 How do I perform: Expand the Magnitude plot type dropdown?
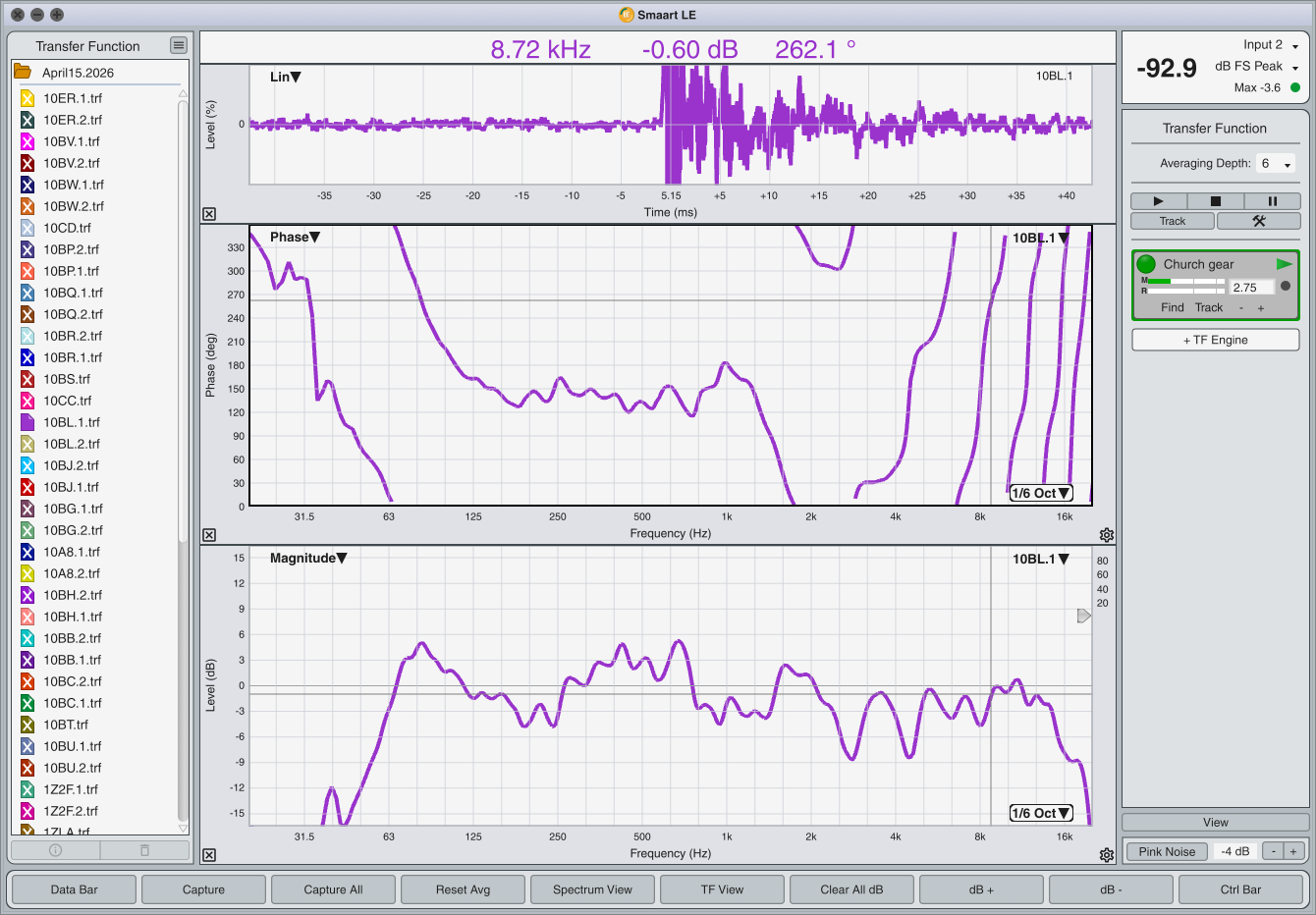[x=308, y=558]
